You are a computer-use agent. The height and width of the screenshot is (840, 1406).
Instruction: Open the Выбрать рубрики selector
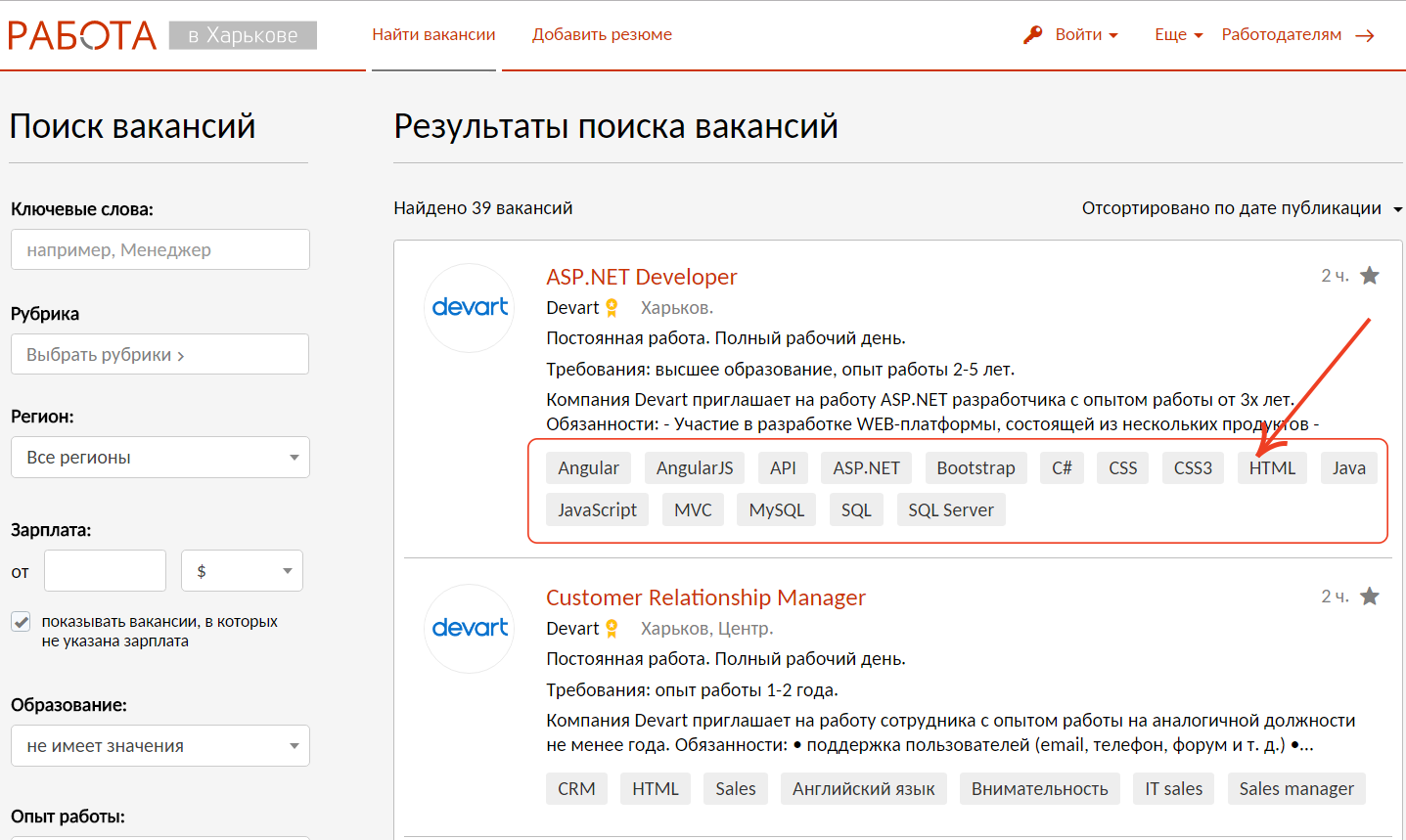(159, 354)
